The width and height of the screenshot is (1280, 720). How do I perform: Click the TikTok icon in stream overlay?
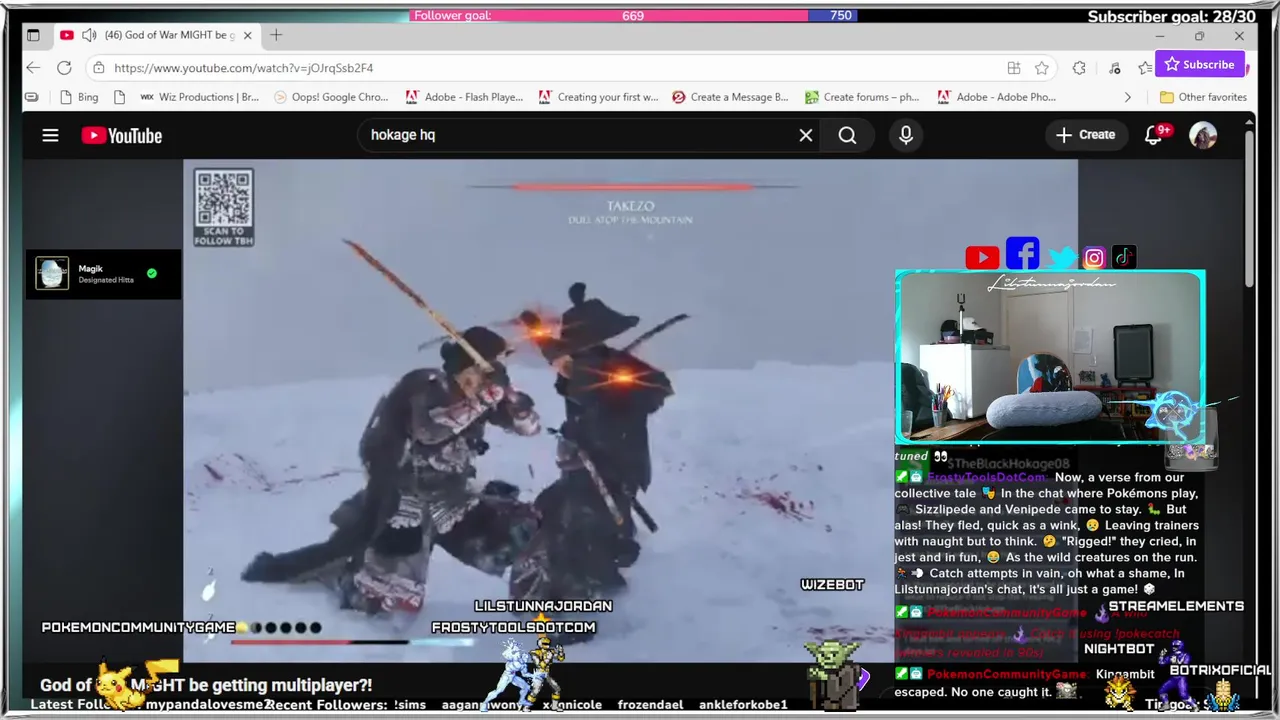(x=1124, y=257)
